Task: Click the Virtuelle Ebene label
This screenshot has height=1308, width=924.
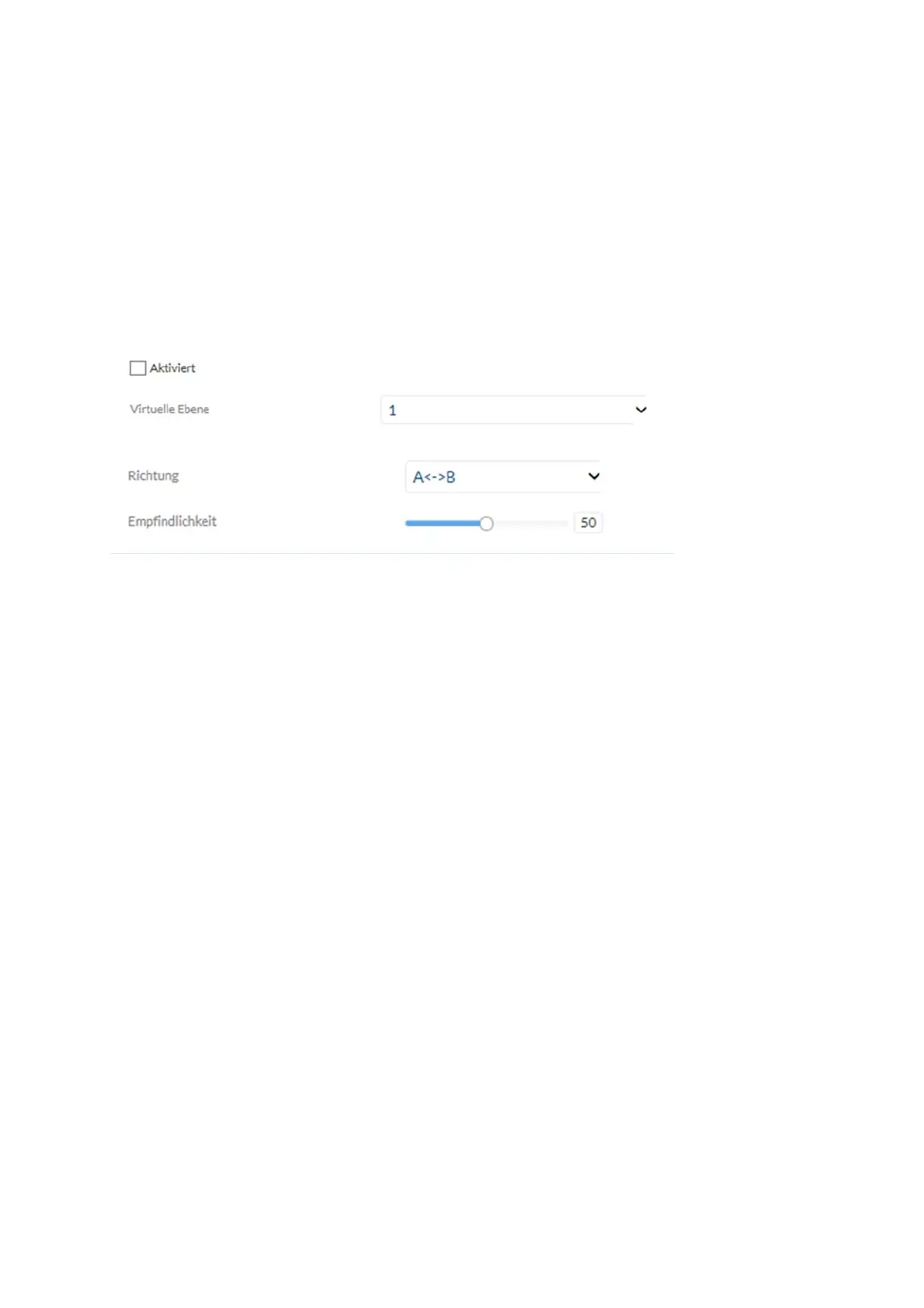Action: [169, 409]
